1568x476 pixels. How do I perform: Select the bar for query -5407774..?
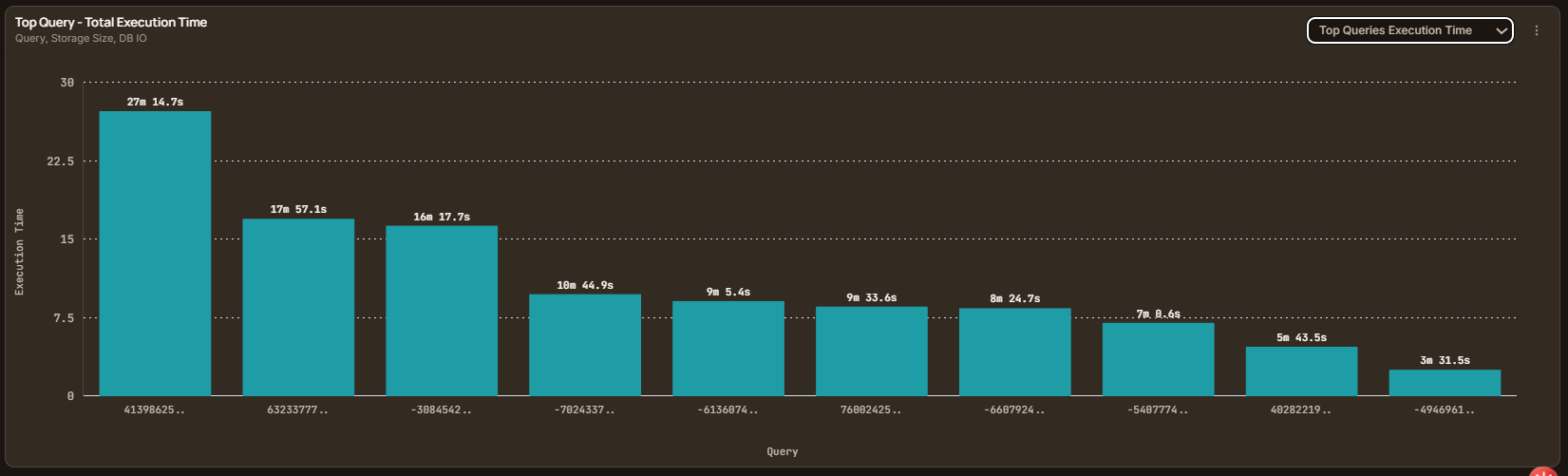[x=1159, y=359]
